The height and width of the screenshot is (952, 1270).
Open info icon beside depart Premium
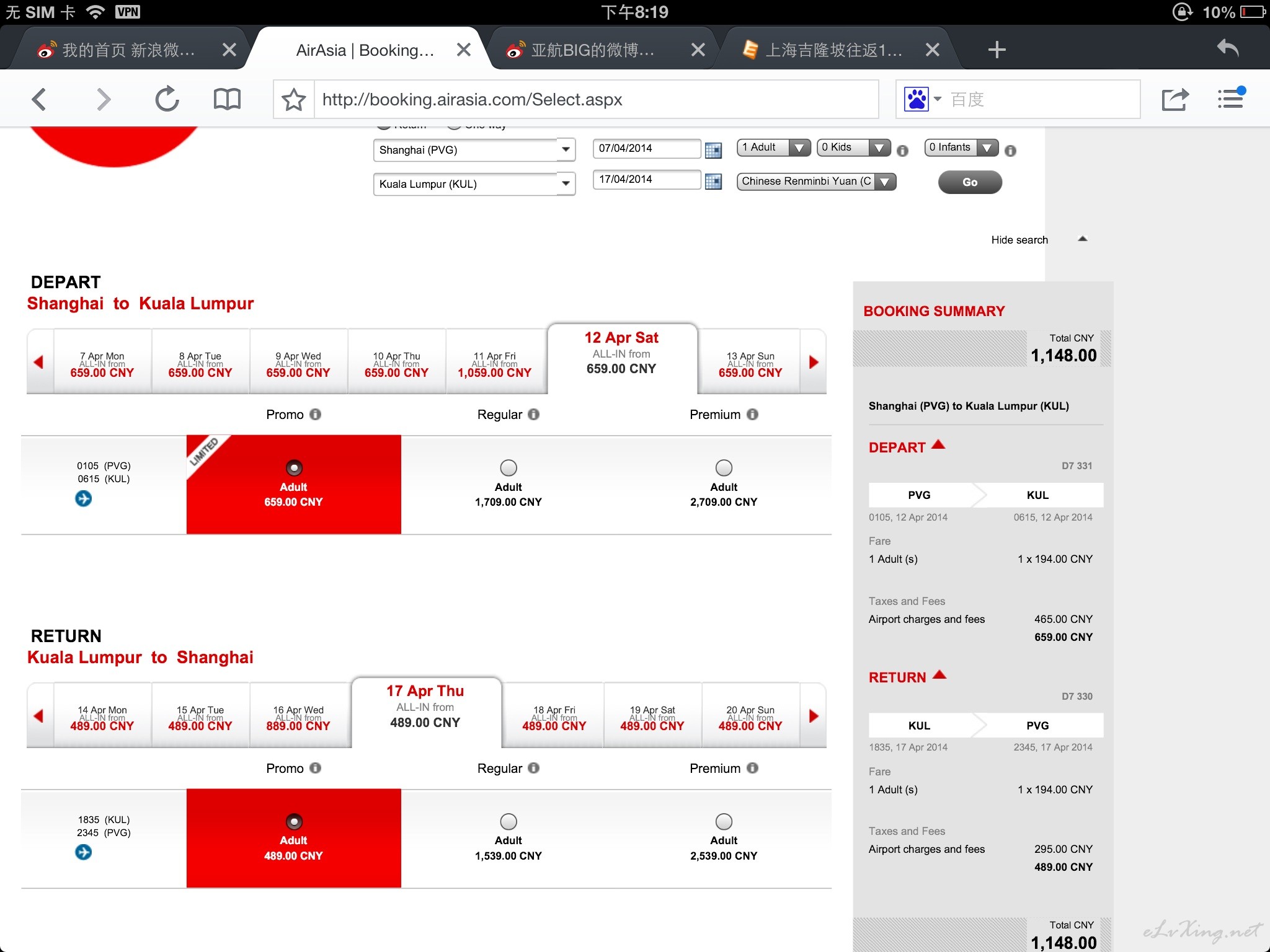click(753, 414)
